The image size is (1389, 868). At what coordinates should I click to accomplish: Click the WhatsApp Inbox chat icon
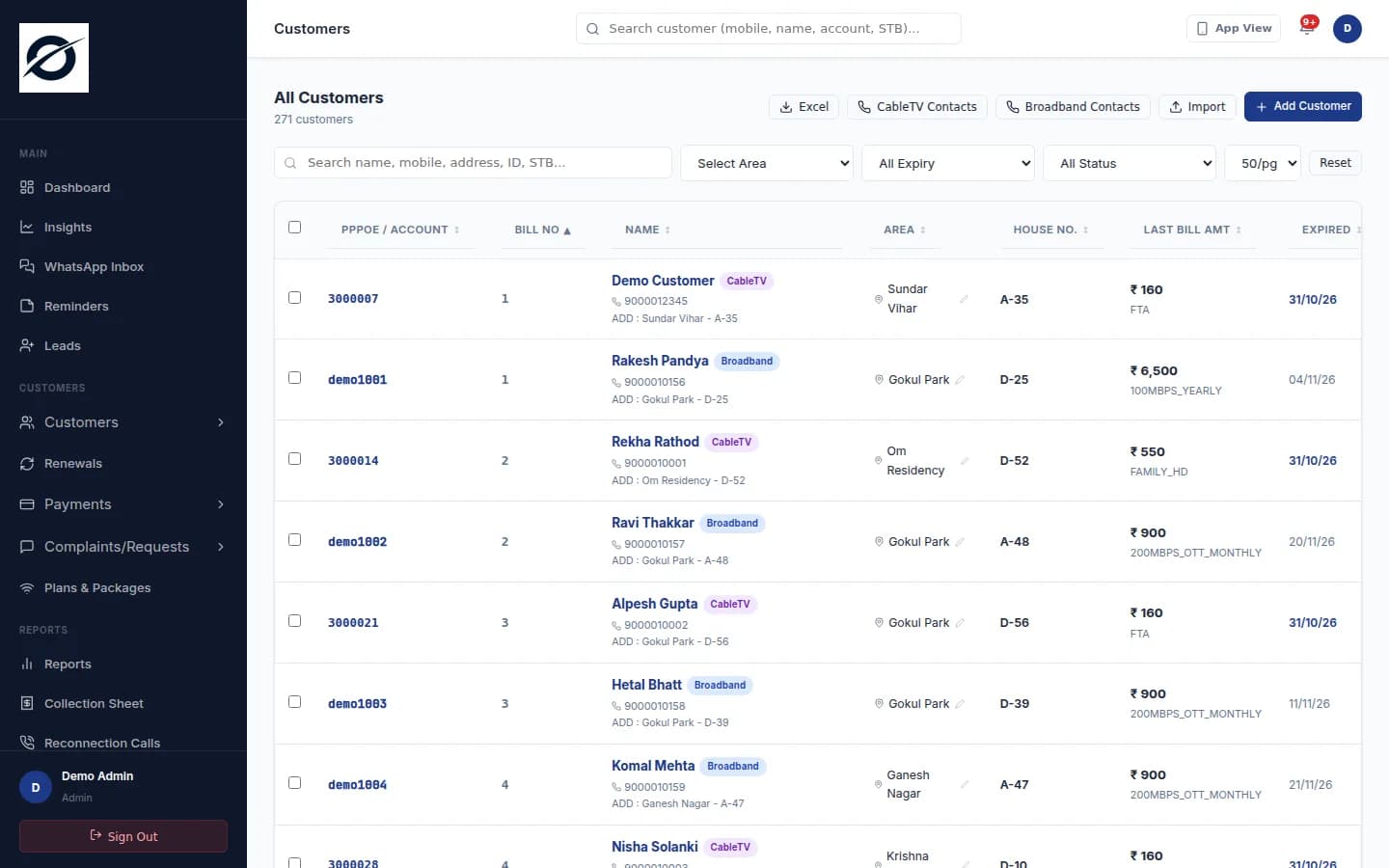pyautogui.click(x=27, y=266)
